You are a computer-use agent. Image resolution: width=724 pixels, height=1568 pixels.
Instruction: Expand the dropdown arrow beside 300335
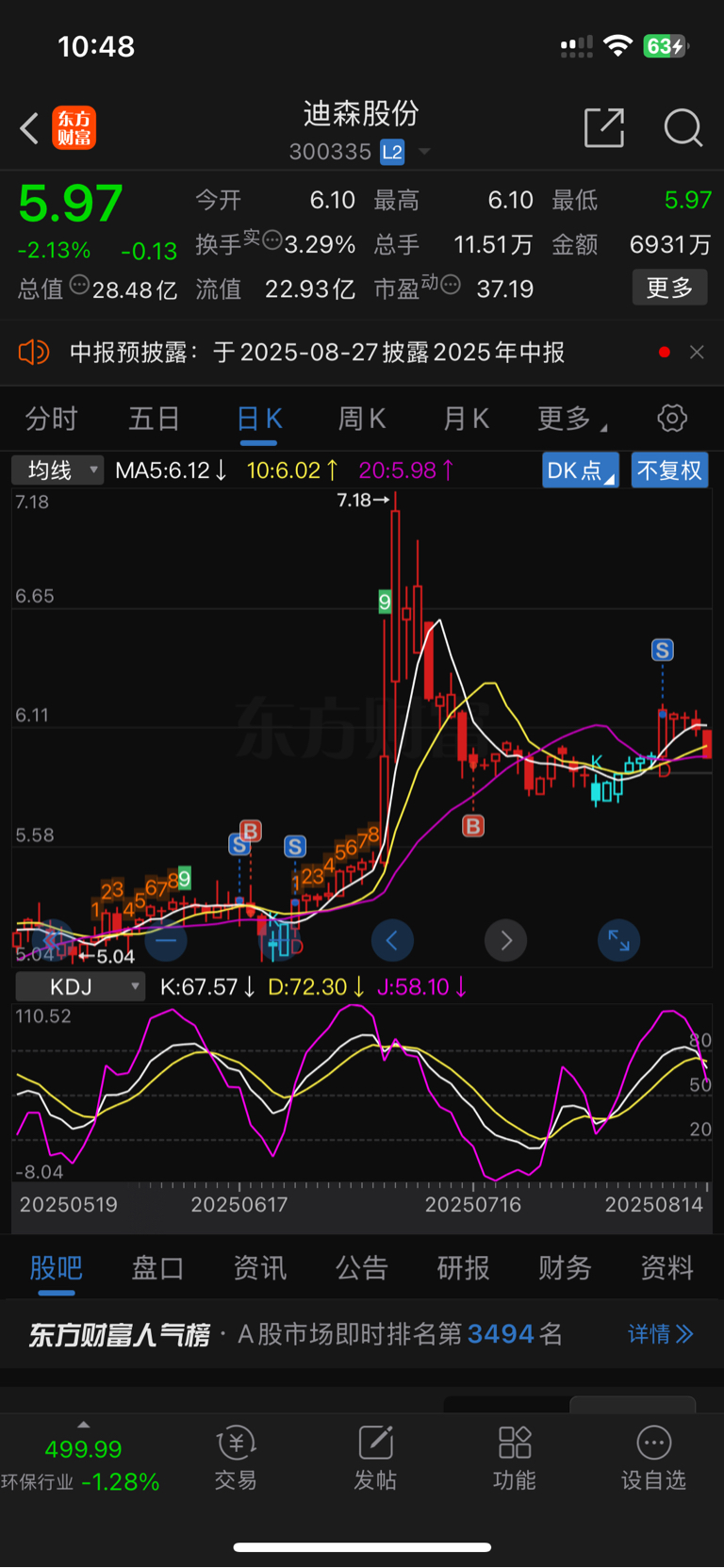424,152
